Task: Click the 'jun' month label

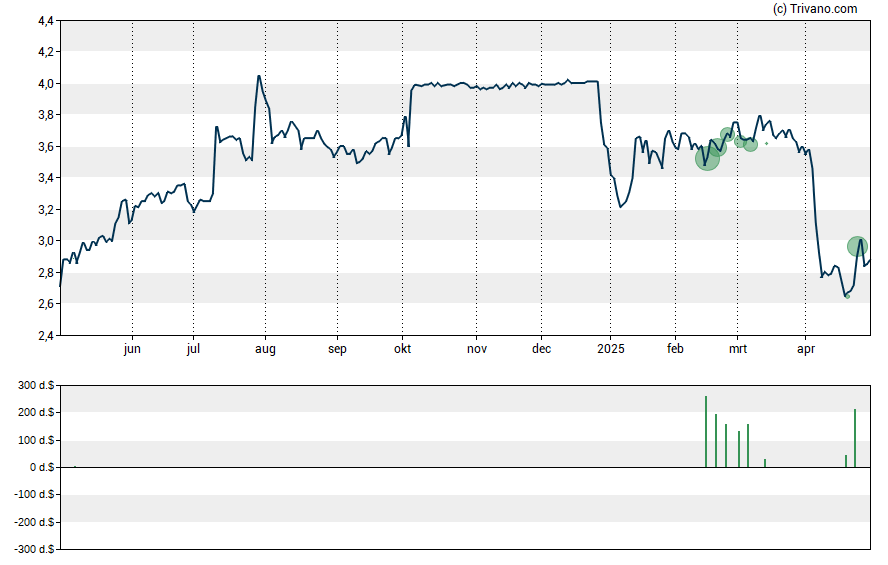Action: pos(132,349)
